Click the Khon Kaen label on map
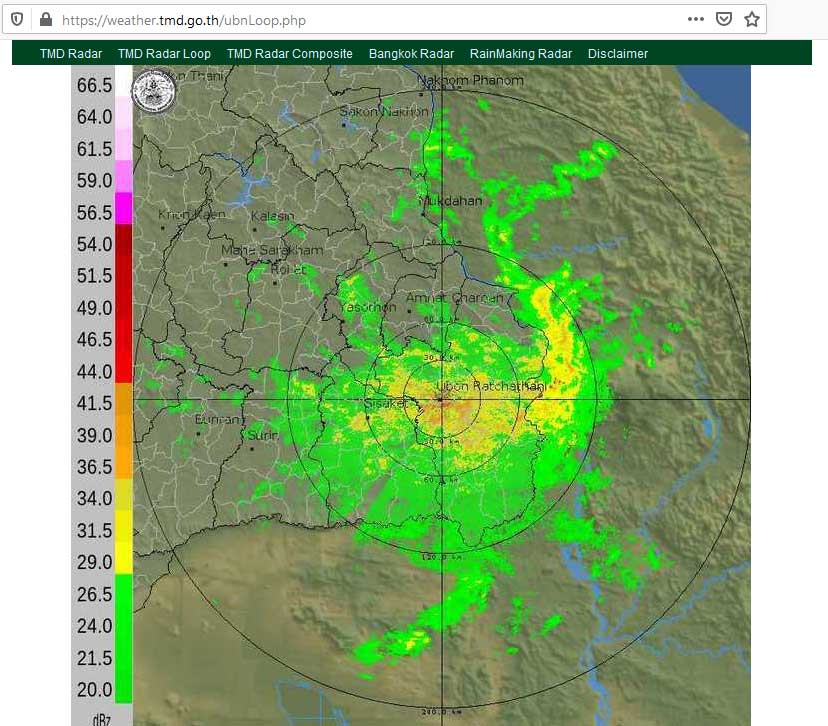 pyautogui.click(x=192, y=214)
